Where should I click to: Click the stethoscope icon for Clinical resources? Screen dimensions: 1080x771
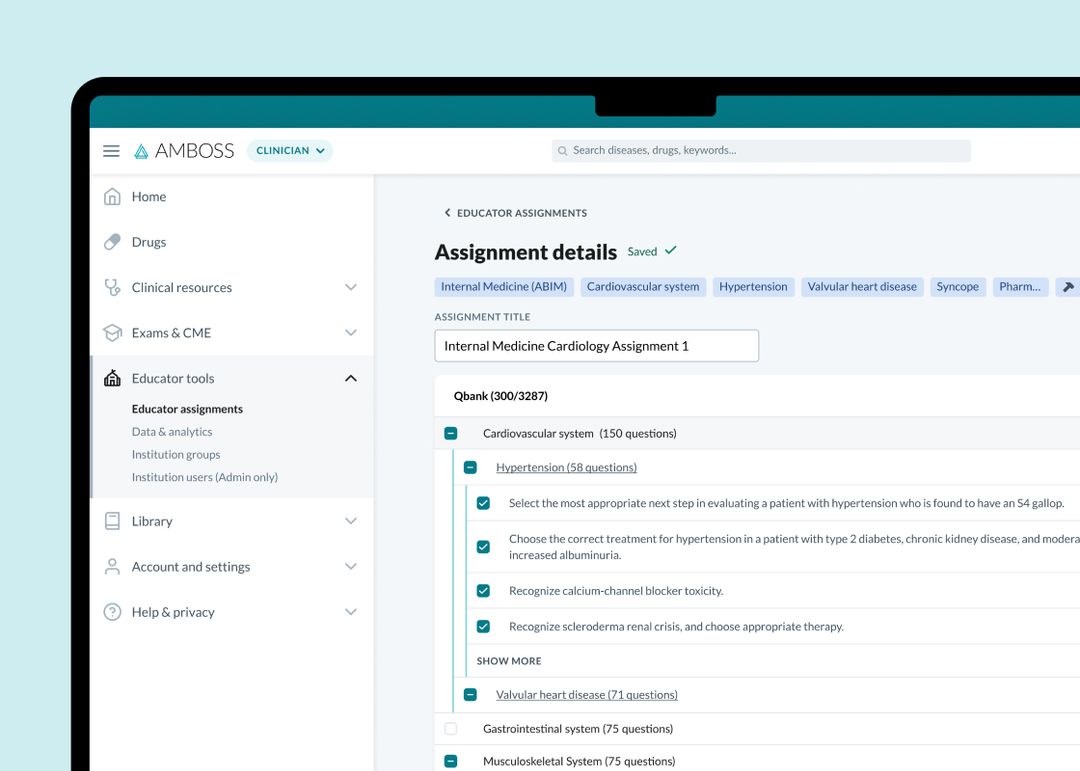coord(112,287)
